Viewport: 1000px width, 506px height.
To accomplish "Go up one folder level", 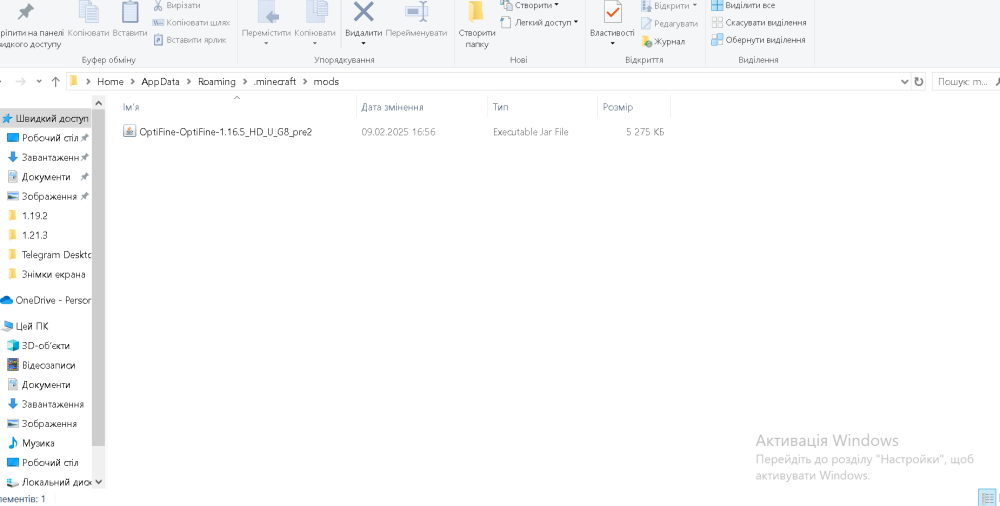I will pyautogui.click(x=55, y=82).
